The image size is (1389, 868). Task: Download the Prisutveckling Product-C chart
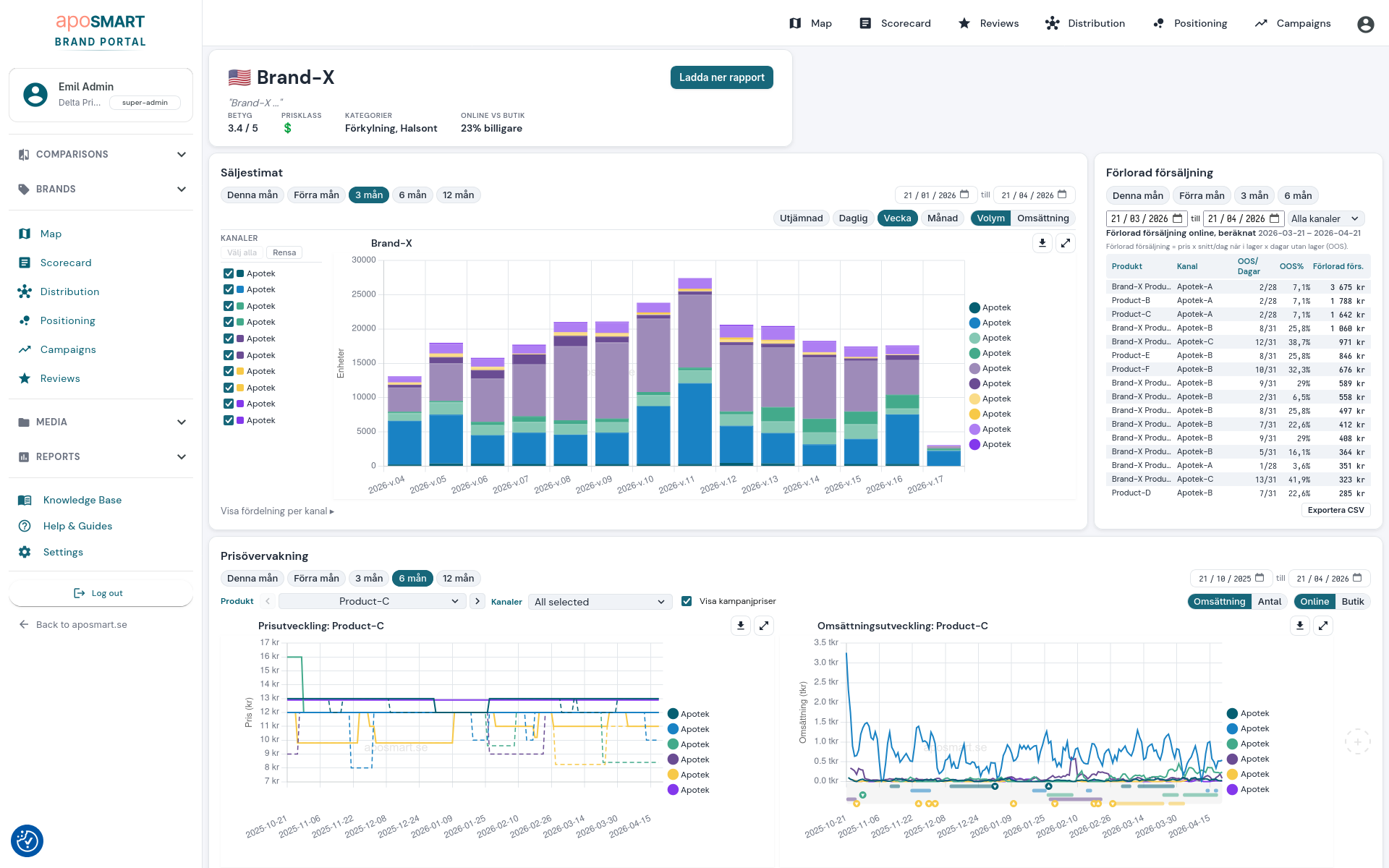(741, 626)
